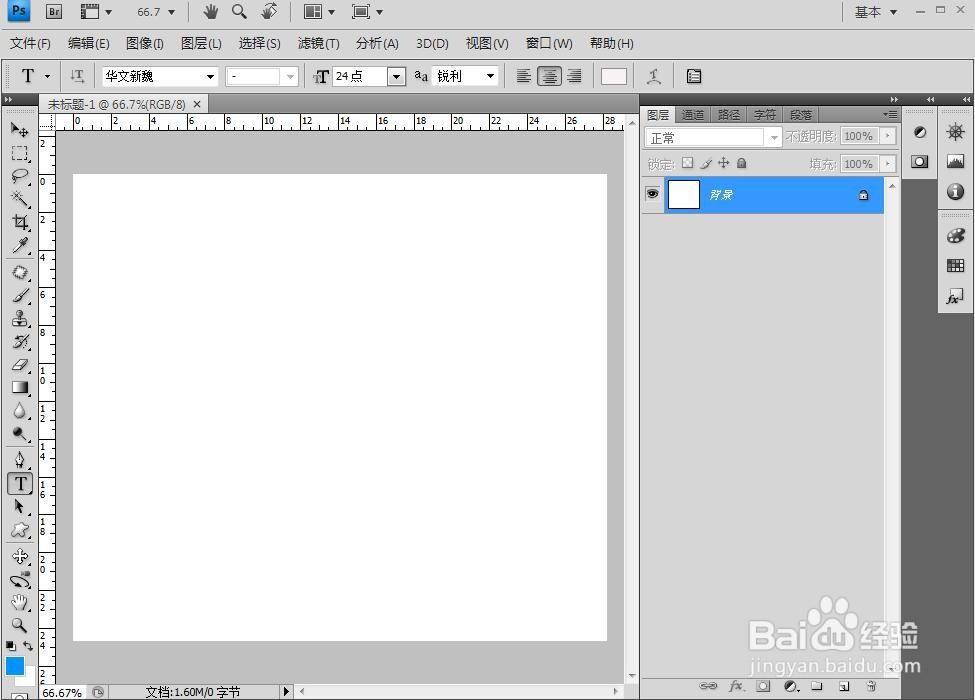The width and height of the screenshot is (975, 700).
Task: Select the Brush tool
Action: tap(20, 295)
